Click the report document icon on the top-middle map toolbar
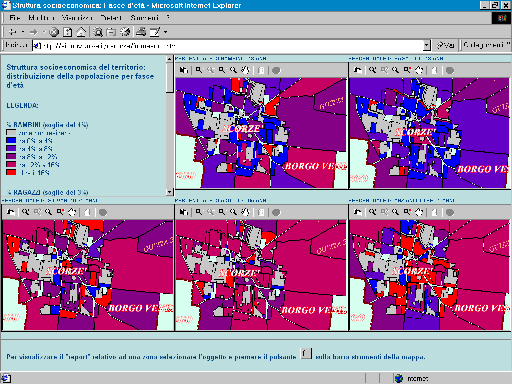Viewport: 512px width, 384px height. [261, 70]
